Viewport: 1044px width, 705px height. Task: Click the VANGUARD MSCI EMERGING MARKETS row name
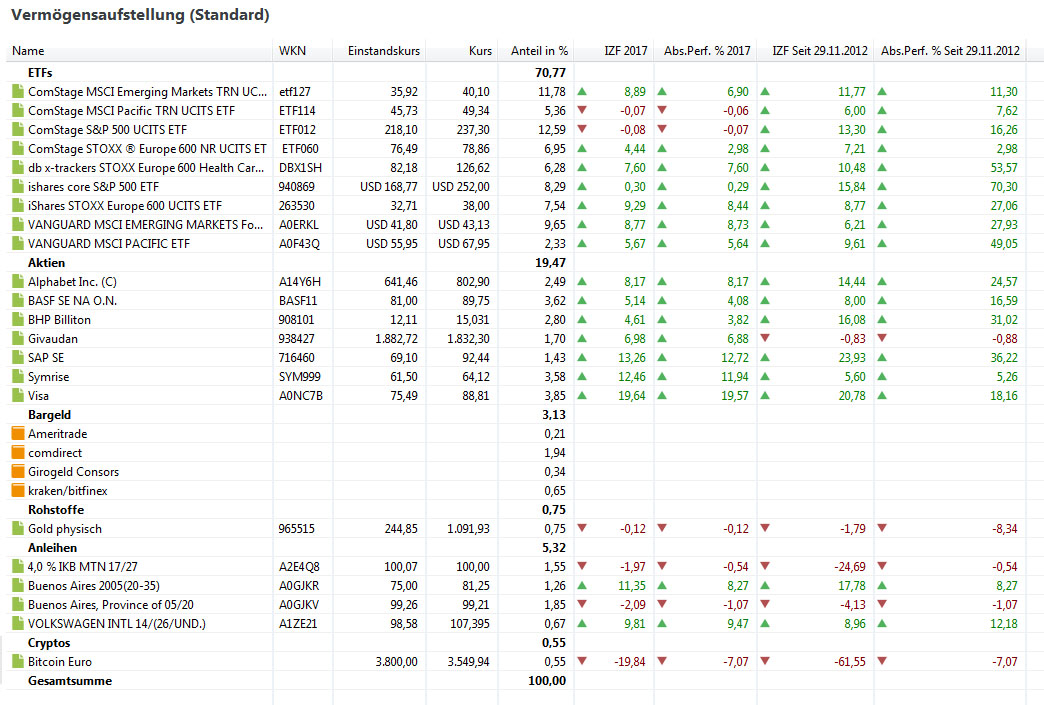pyautogui.click(x=146, y=225)
